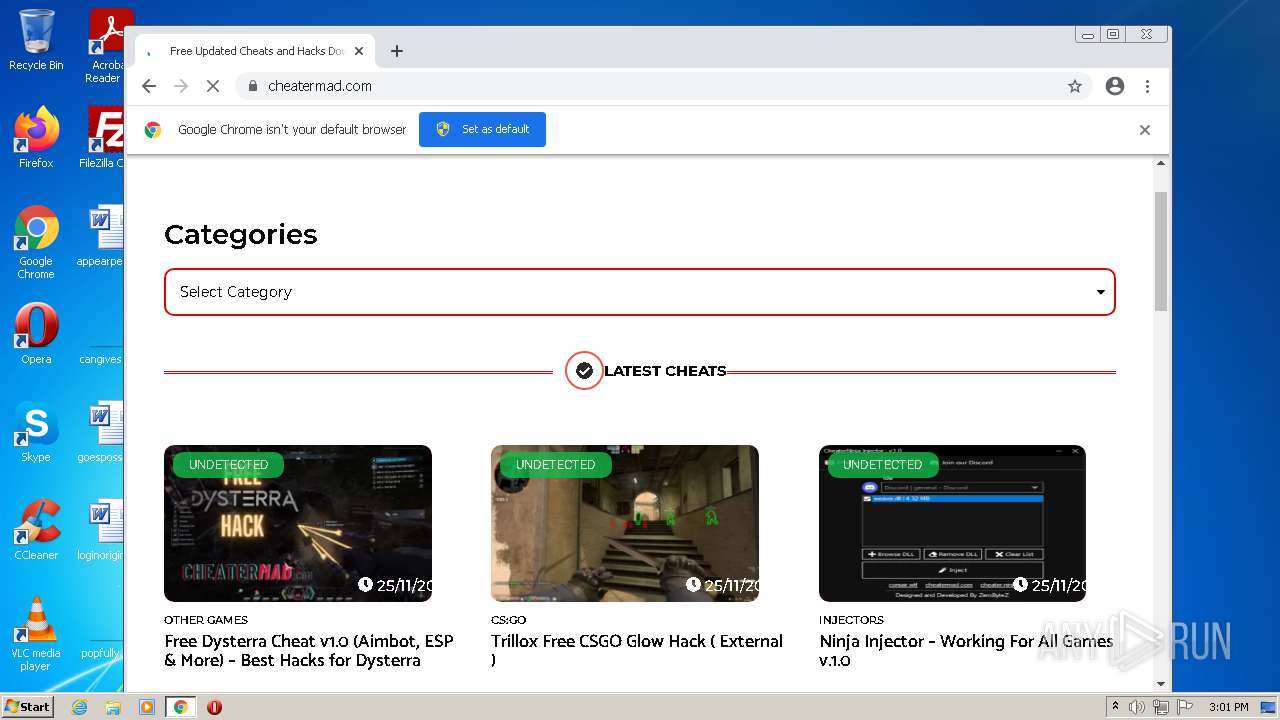Close the Free Updated Cheats tab
Viewport: 1280px width, 720px height.
coord(359,51)
